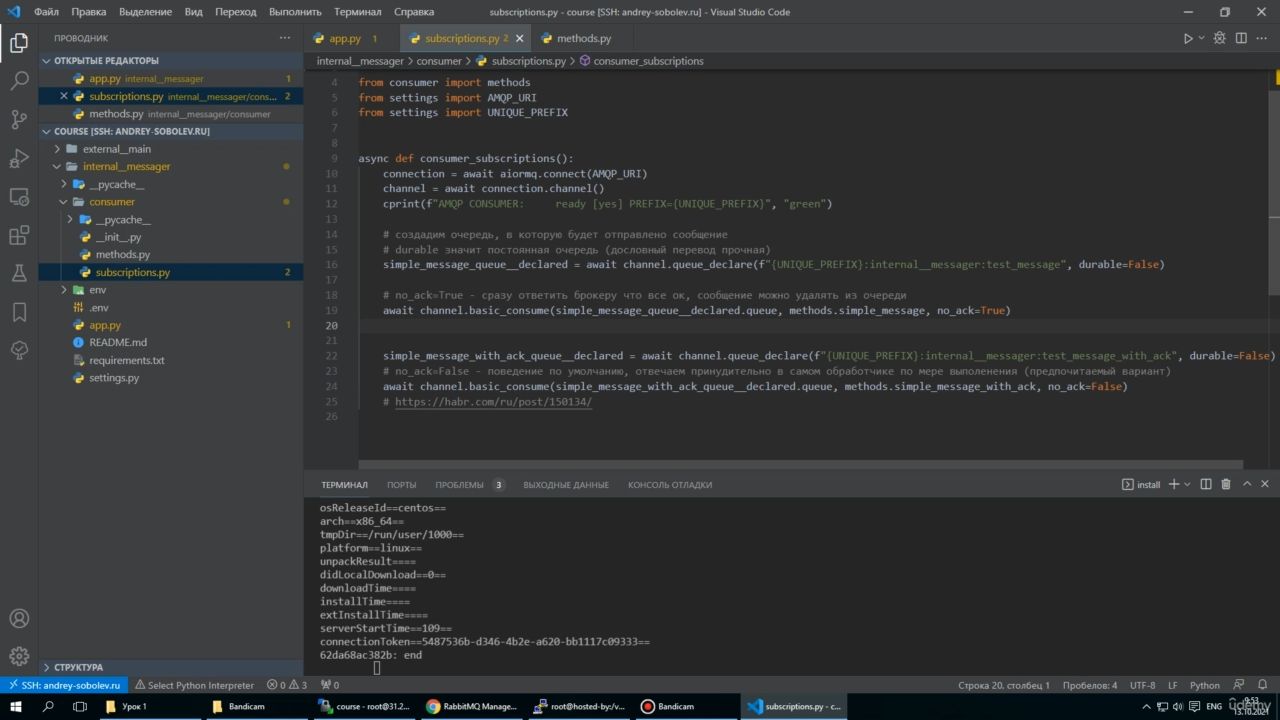Viewport: 1280px width, 720px height.
Task: Click the editor horizontal scrollbar
Action: click(800, 464)
